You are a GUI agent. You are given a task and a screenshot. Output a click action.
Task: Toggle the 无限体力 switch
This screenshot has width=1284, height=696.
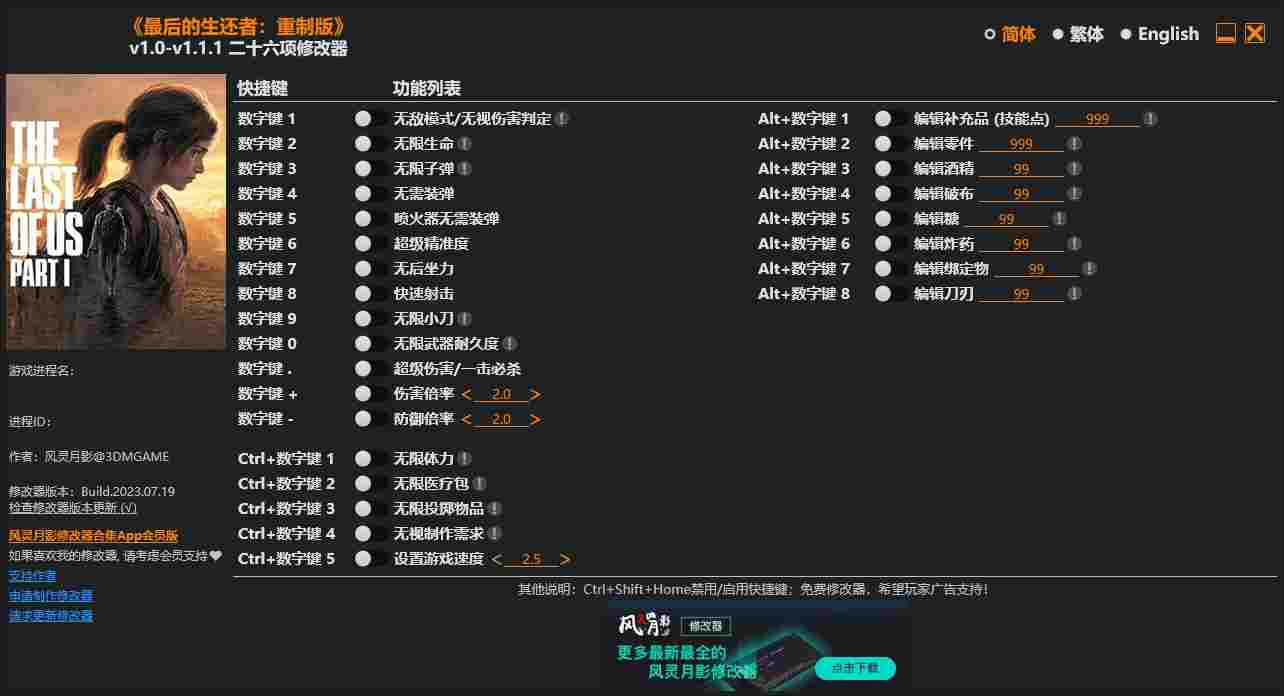pos(371,459)
